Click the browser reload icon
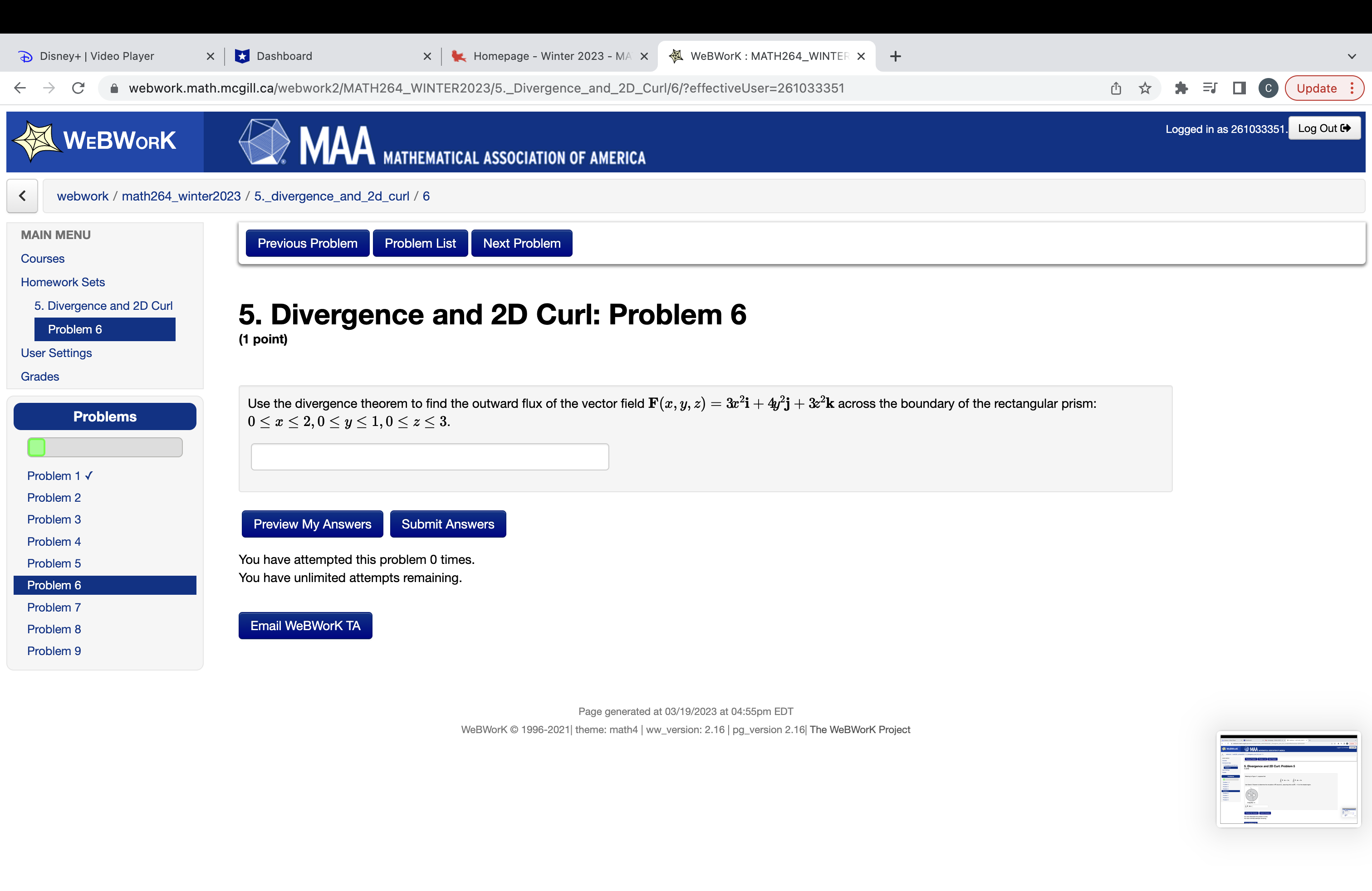 tap(78, 88)
